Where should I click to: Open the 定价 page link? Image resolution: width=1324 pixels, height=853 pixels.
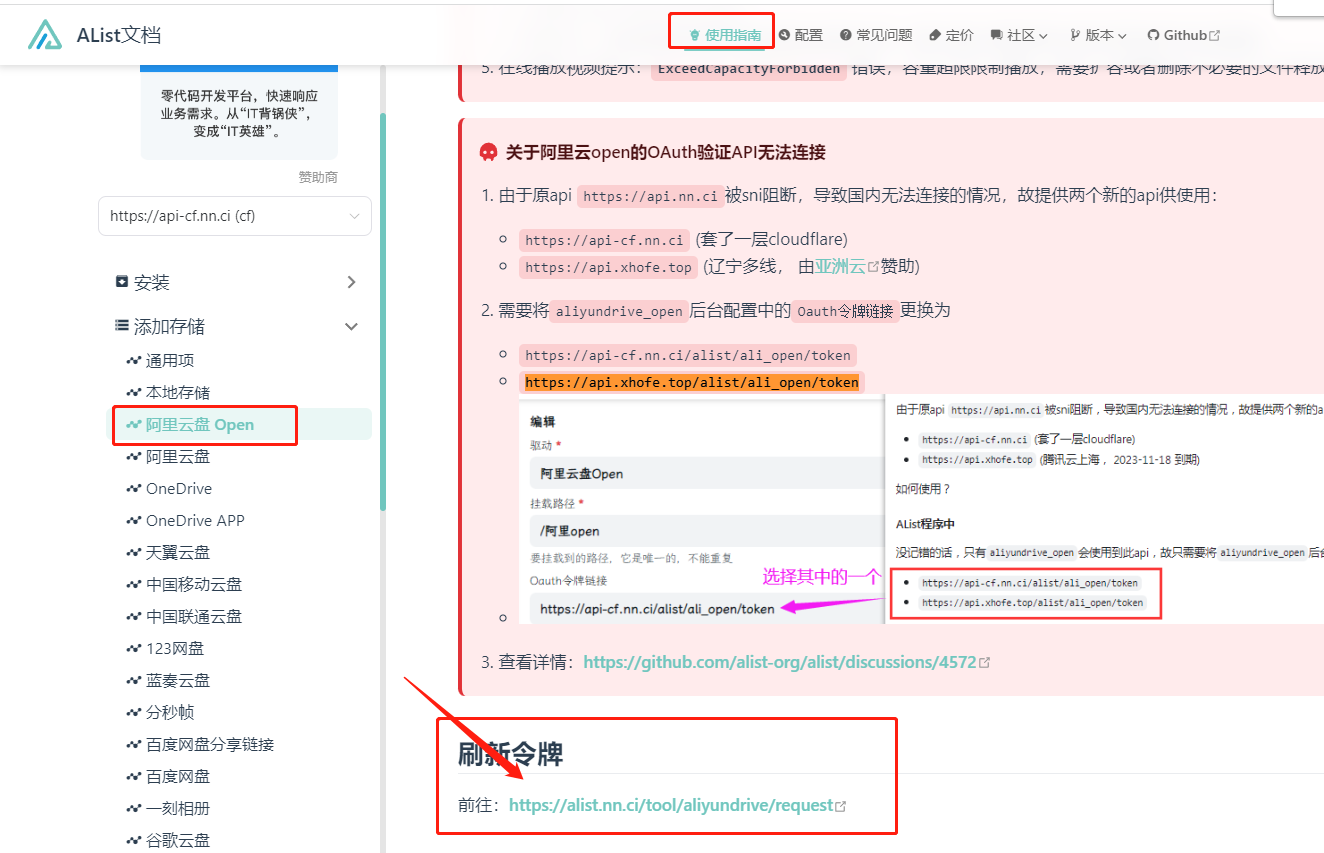tap(951, 35)
